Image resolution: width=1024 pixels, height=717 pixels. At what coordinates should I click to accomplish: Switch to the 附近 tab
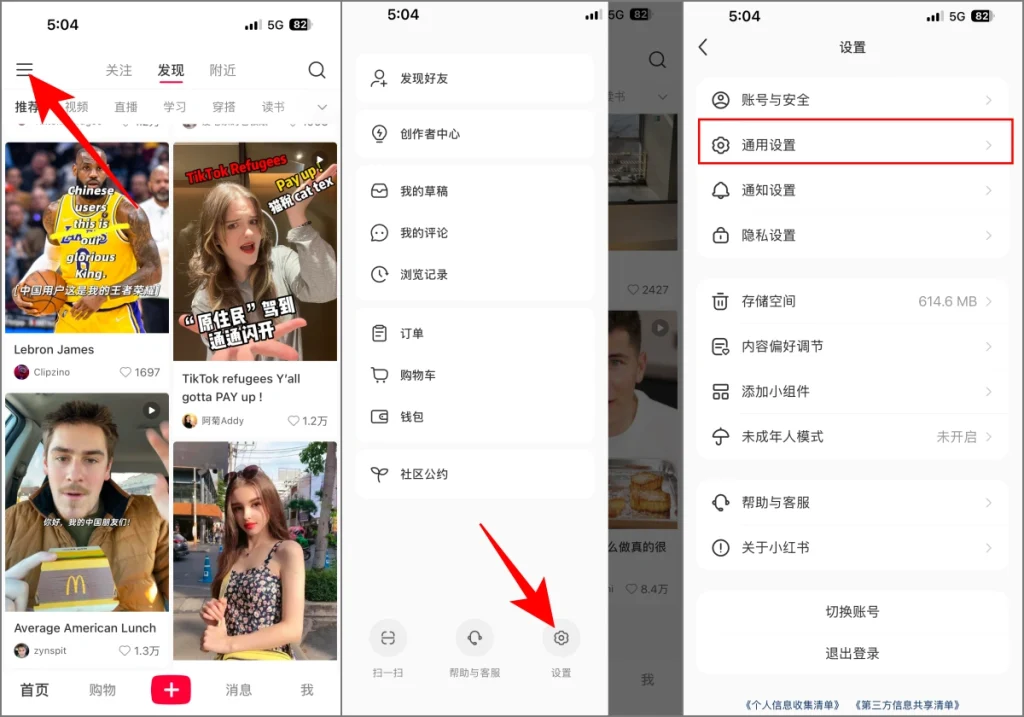coord(223,70)
